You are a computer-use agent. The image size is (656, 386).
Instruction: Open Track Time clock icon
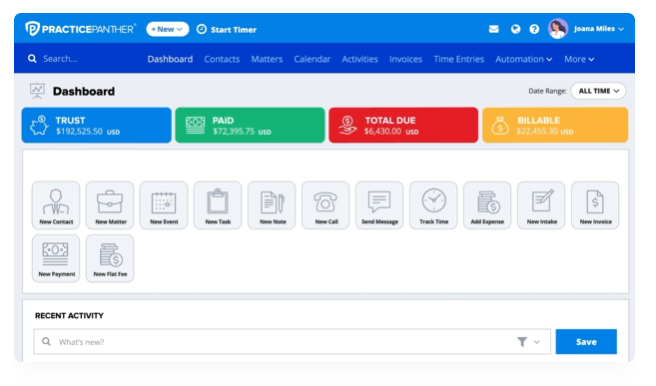(x=433, y=205)
